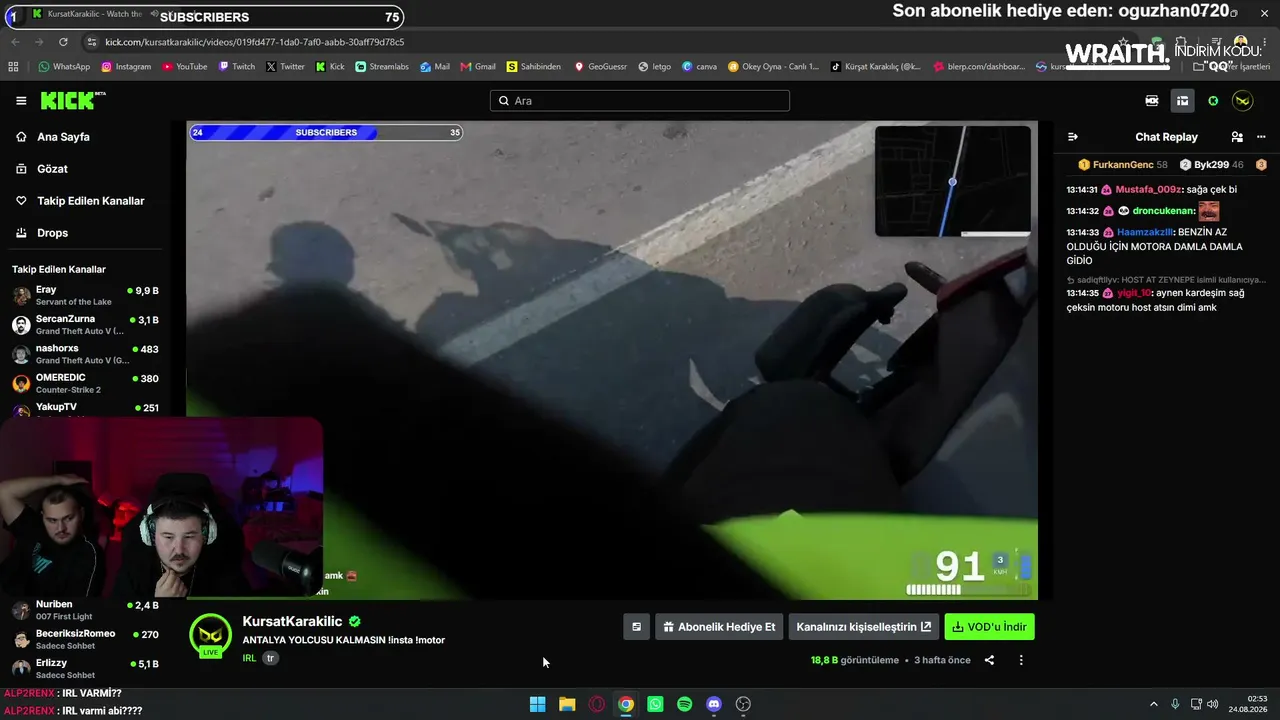The height and width of the screenshot is (720, 1280).
Task: Open YouTube bookmark
Action: point(184,67)
